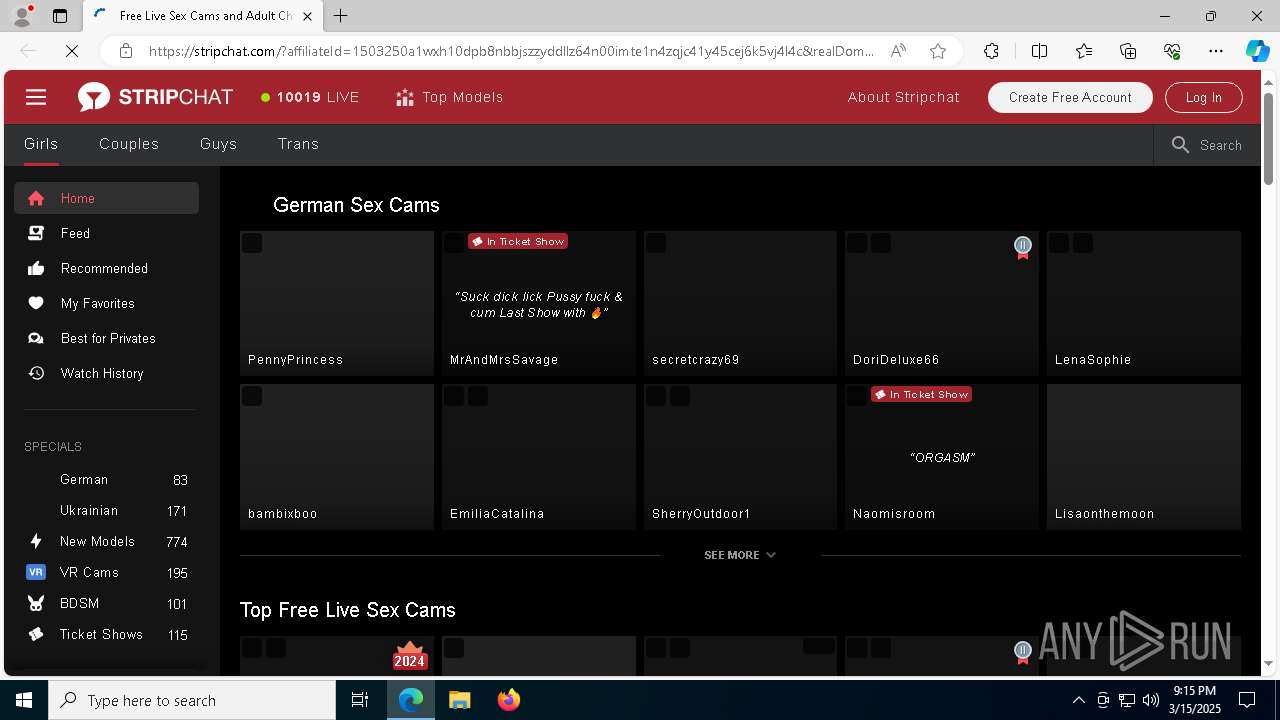This screenshot has height=720, width=1280.
Task: Open the PennyPrincess thumbnail
Action: click(x=337, y=304)
